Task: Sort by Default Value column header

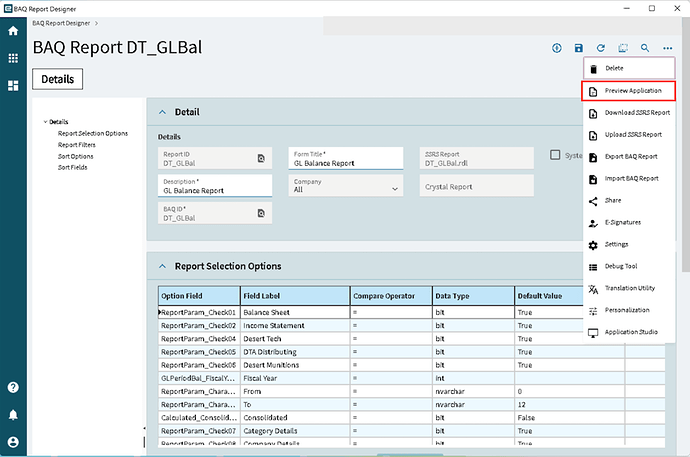Action: coord(550,296)
